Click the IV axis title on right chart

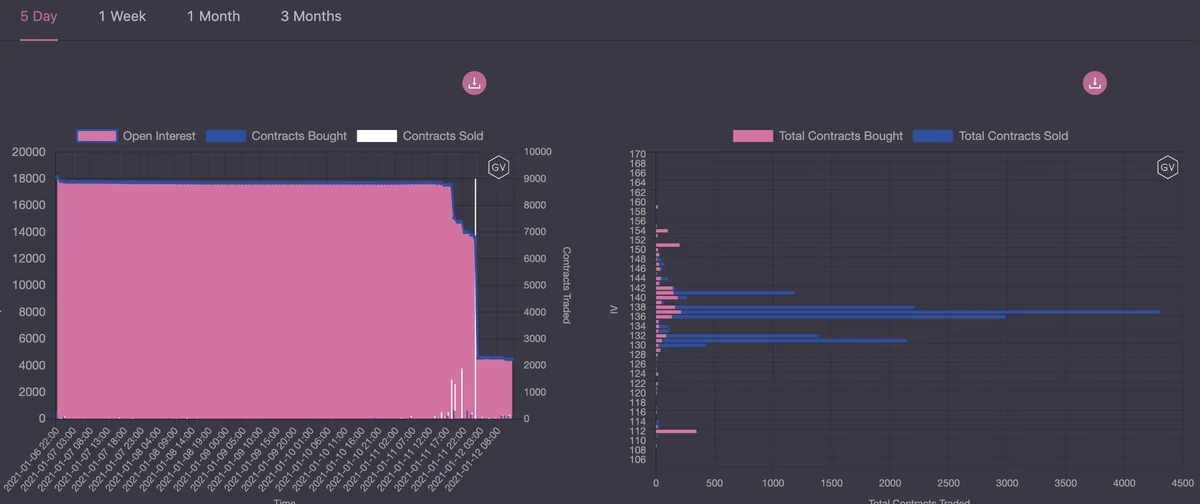tap(613, 311)
